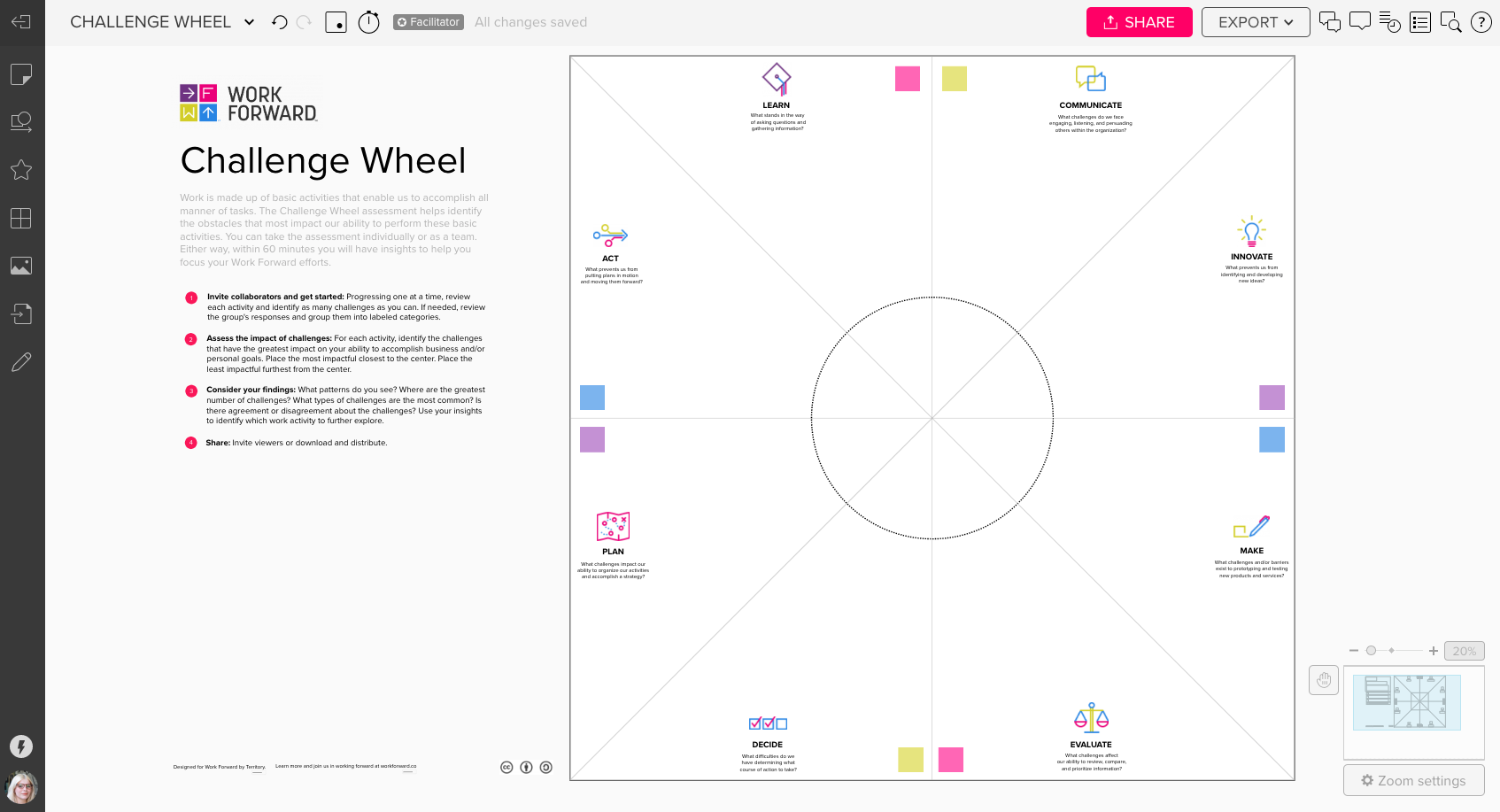1500x812 pixels.
Task: Open the Files import tool
Action: coord(21,313)
